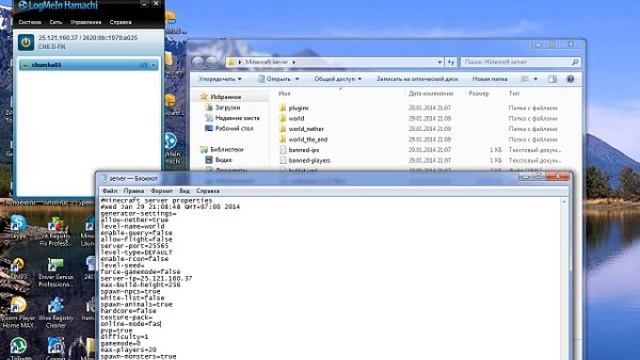Click the Открыть button in Explorer toolbar

coord(274,79)
